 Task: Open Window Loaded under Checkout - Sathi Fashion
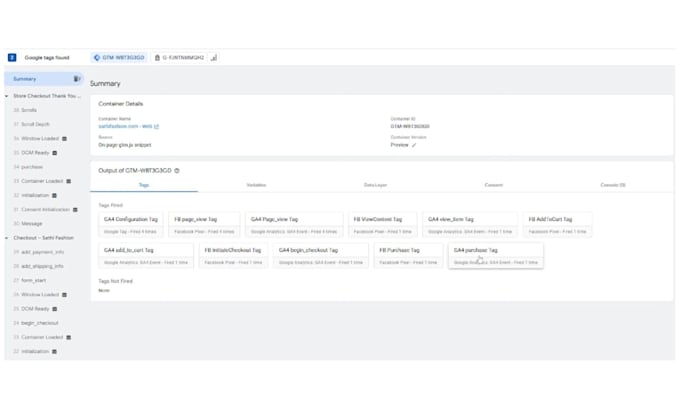coord(40,294)
